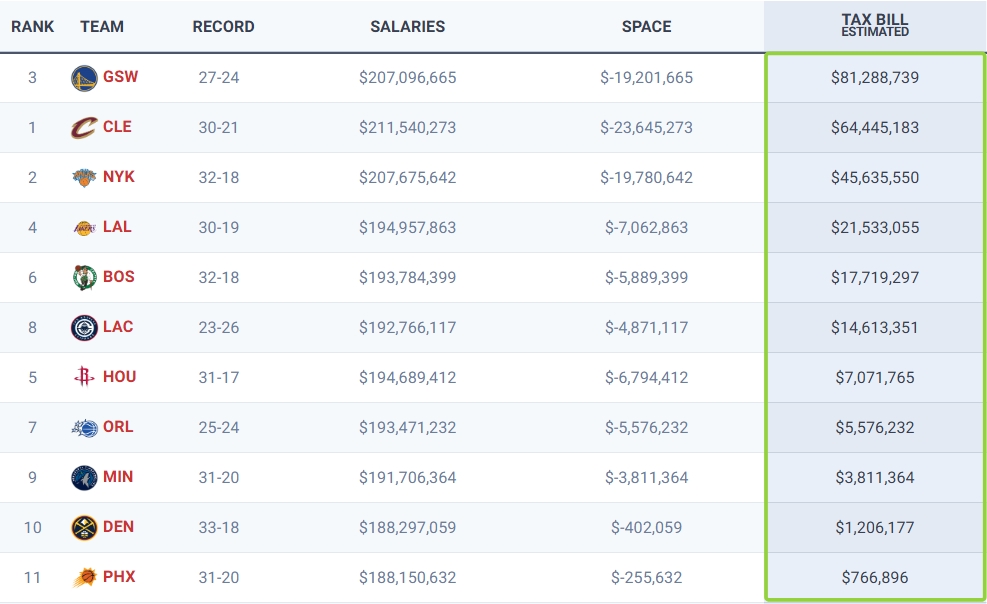Open the DEN team link
This screenshot has height=604, width=987.
pos(118,527)
